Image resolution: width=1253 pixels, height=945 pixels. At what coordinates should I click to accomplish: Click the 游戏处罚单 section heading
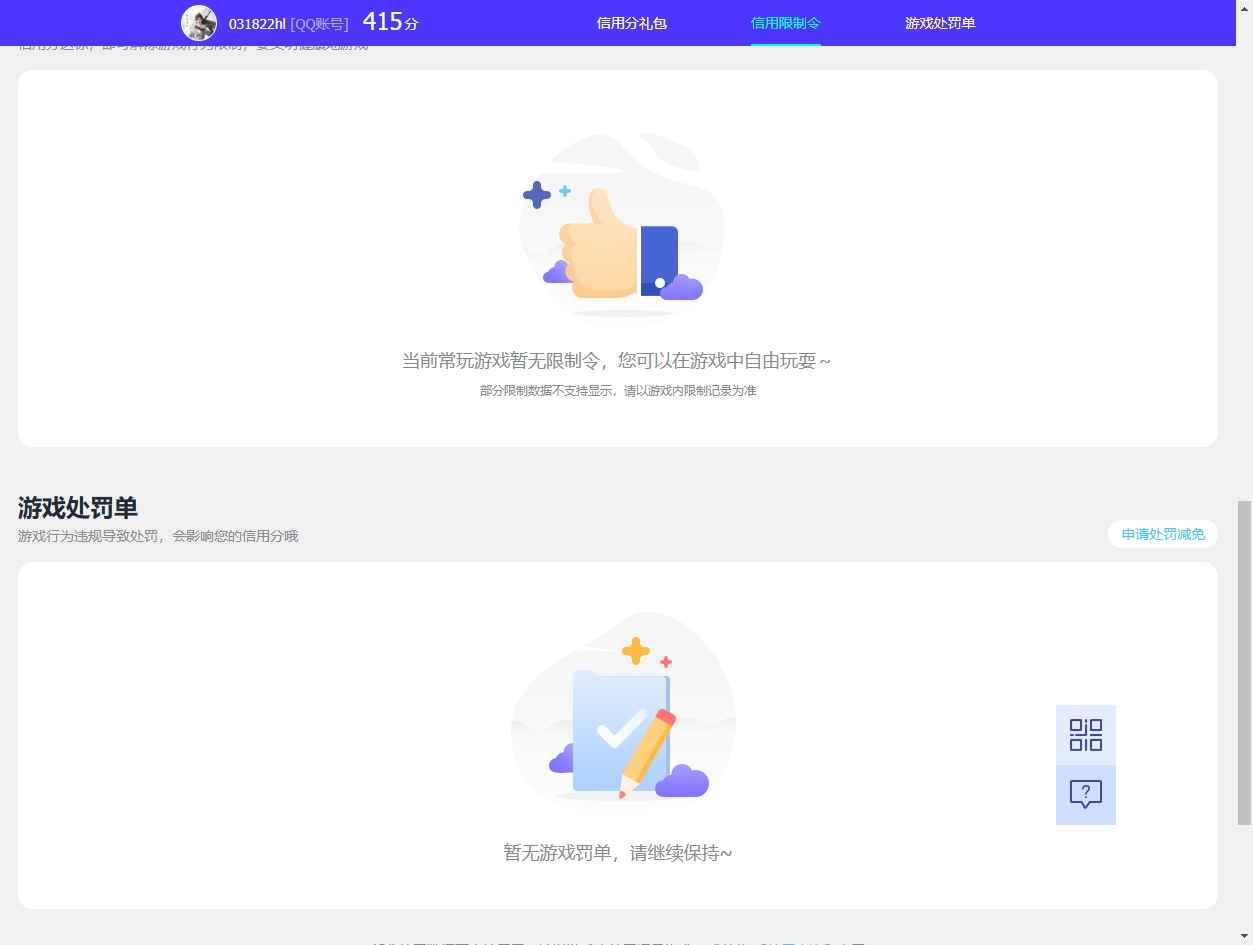[x=78, y=507]
